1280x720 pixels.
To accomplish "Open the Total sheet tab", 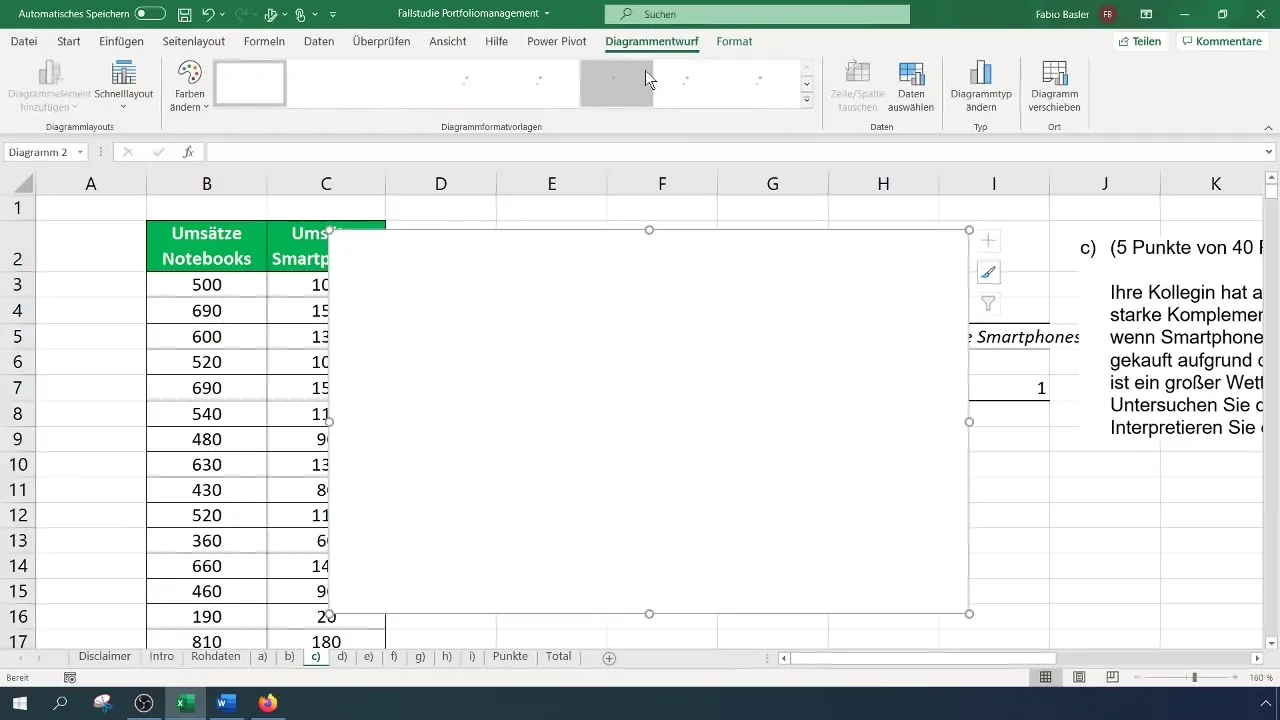I will click(559, 657).
